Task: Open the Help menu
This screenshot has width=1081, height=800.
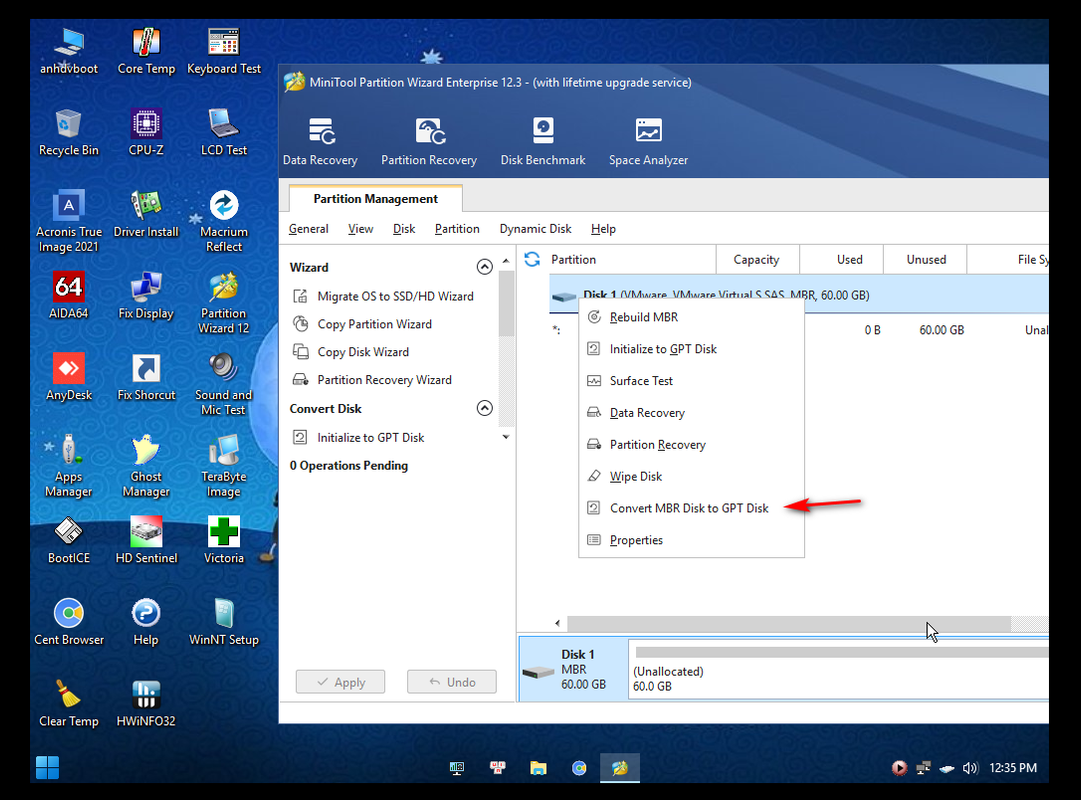Action: click(603, 229)
